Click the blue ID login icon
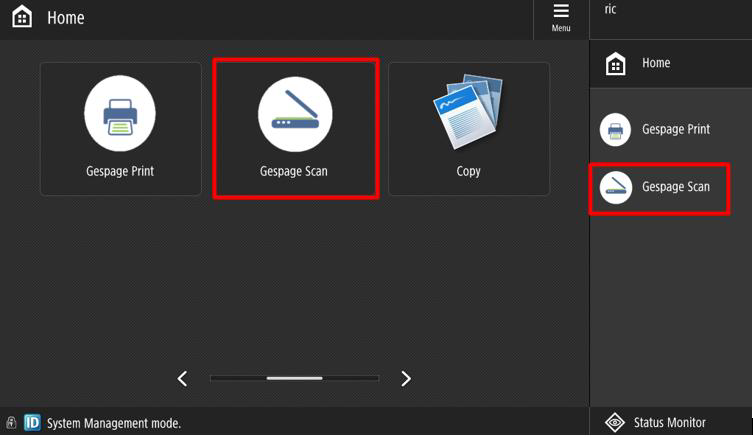Viewport: 753px width, 437px height. 32,423
